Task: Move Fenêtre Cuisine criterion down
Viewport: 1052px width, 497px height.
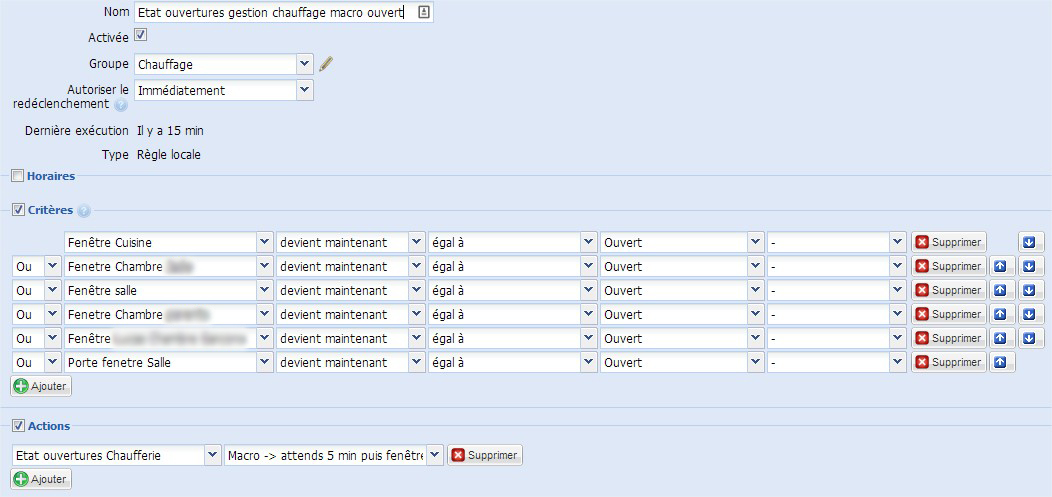Action: point(1030,242)
